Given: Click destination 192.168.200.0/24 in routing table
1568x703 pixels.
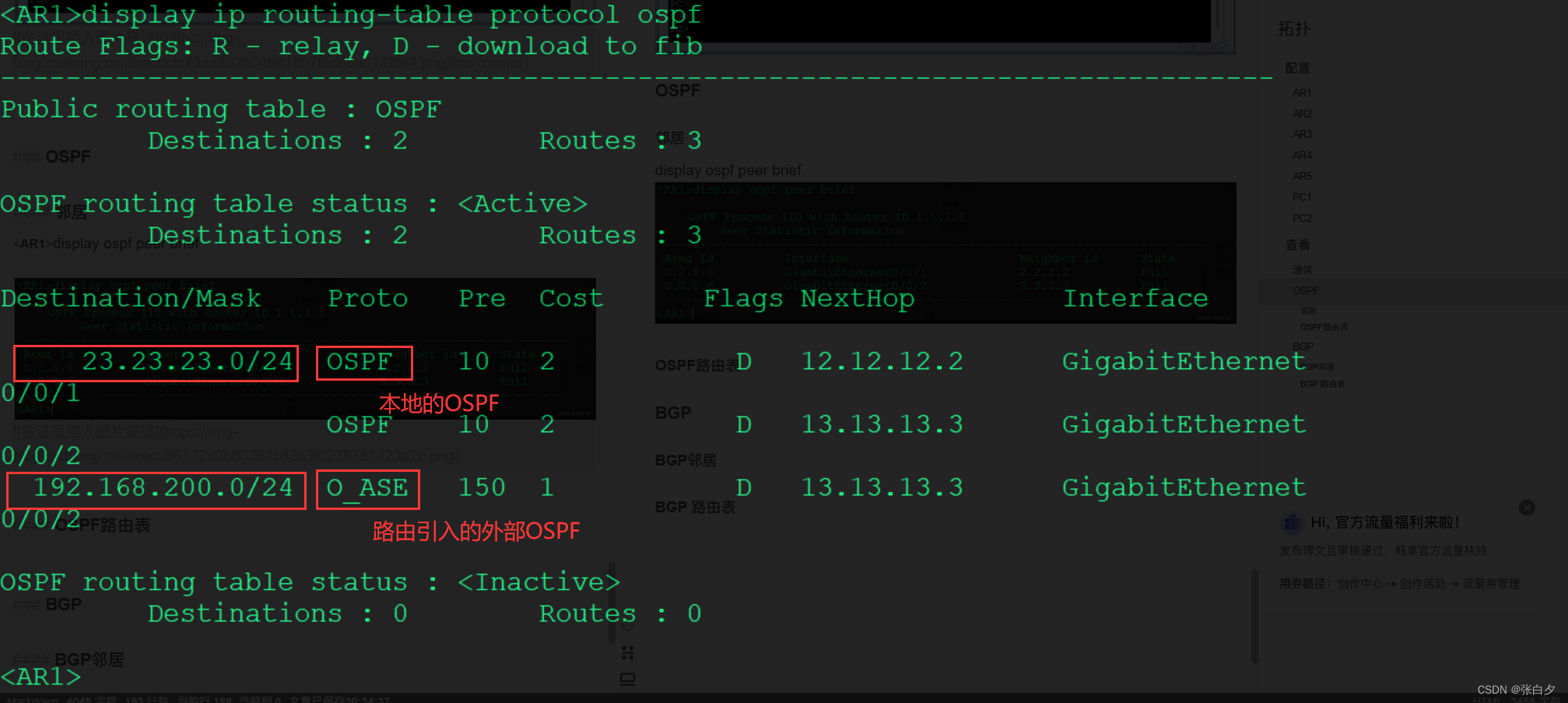Looking at the screenshot, I should click(x=163, y=487).
